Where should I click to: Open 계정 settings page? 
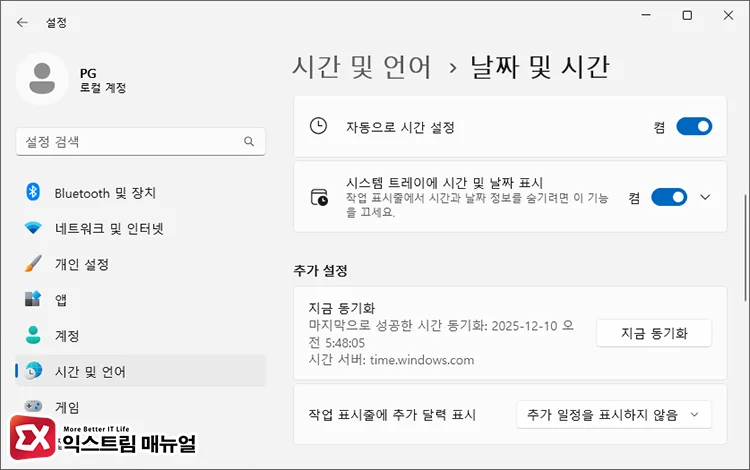click(x=141, y=335)
